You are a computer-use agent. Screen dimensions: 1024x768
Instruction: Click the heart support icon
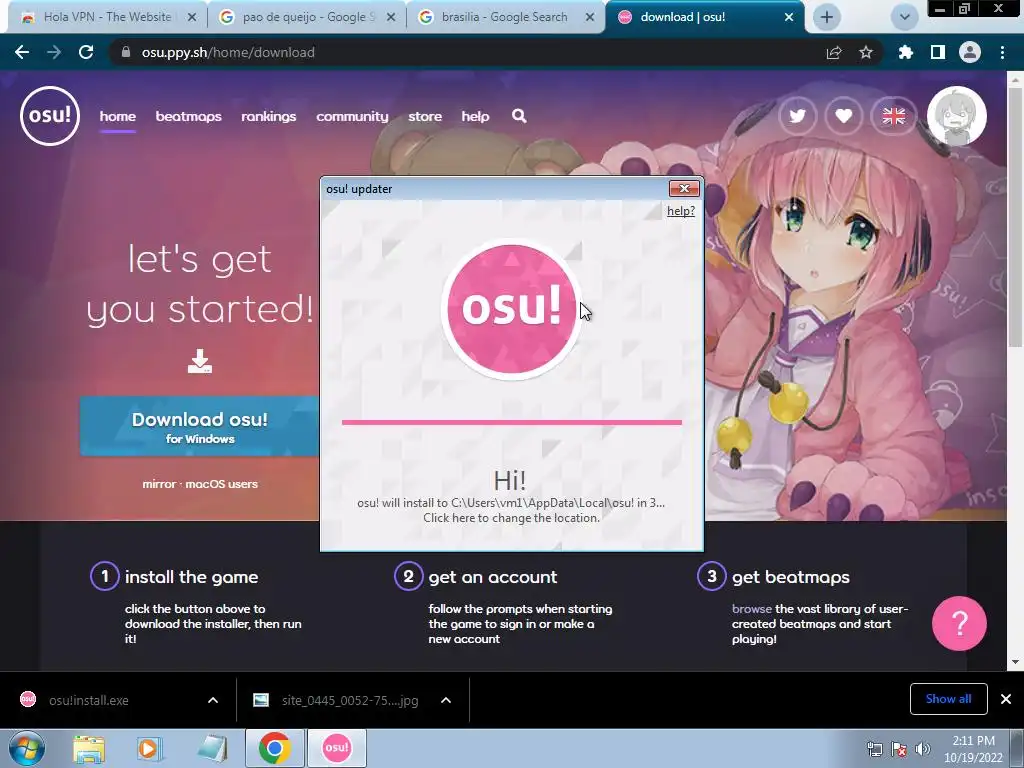[x=844, y=116]
